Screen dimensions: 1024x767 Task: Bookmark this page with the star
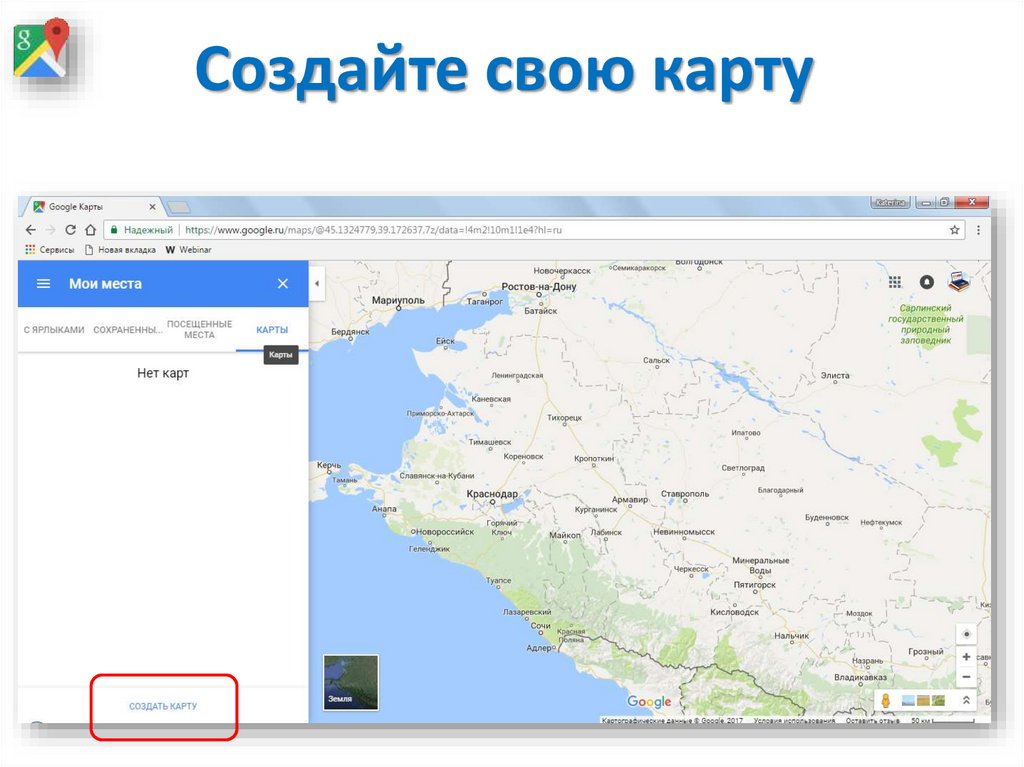[954, 230]
